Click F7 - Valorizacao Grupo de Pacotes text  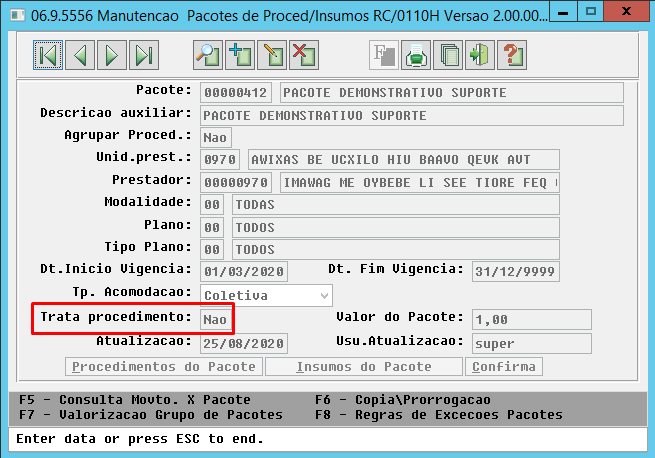point(151,415)
